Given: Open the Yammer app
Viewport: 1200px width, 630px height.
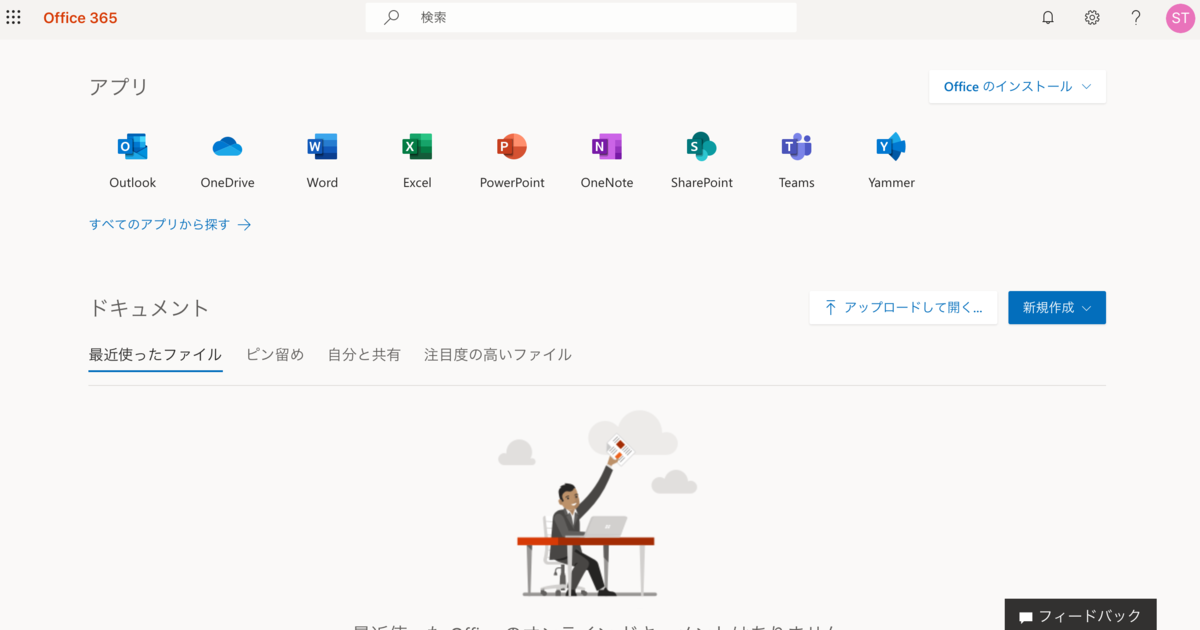Looking at the screenshot, I should pyautogui.click(x=891, y=161).
